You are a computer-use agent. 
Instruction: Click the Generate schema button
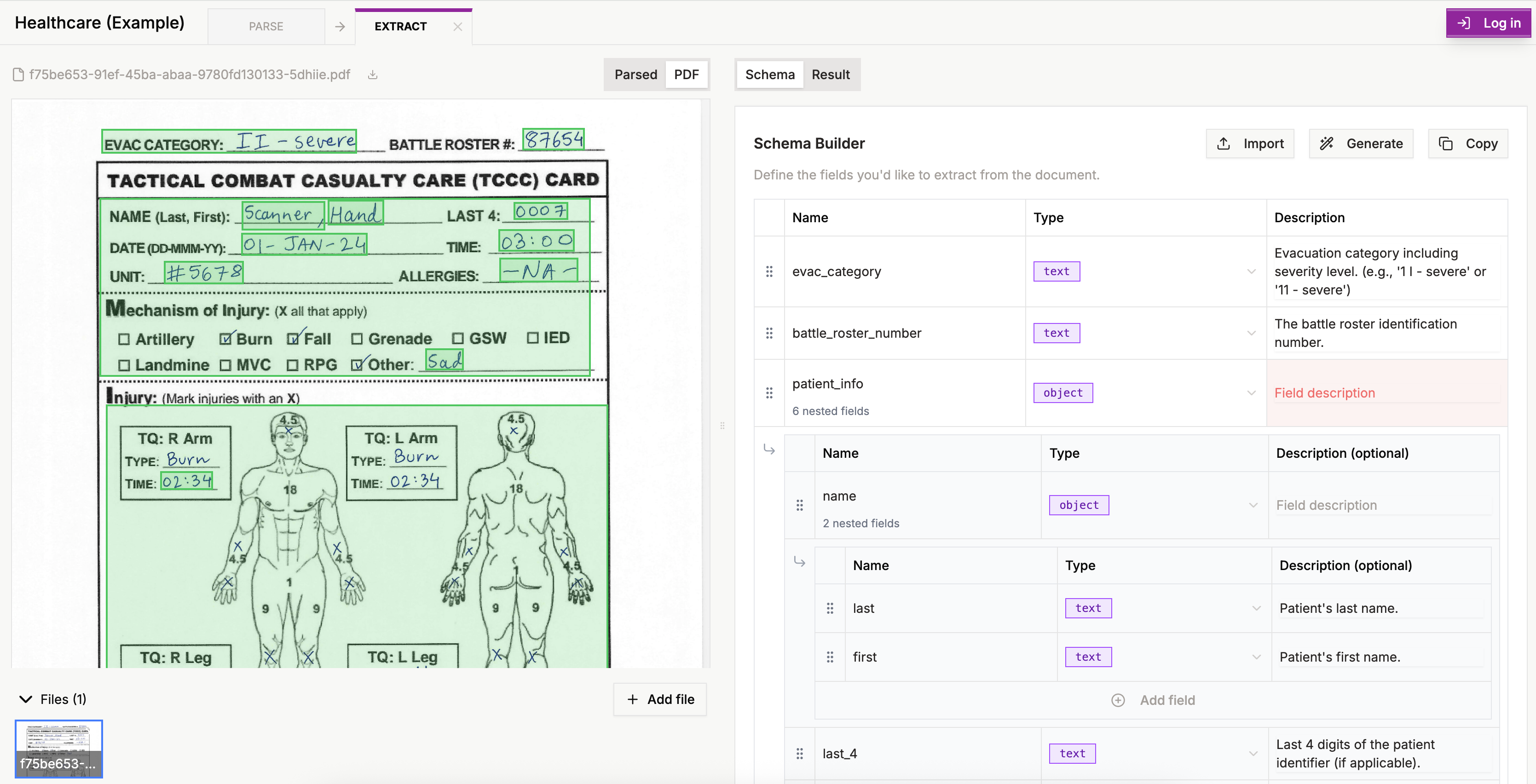[x=1361, y=144]
